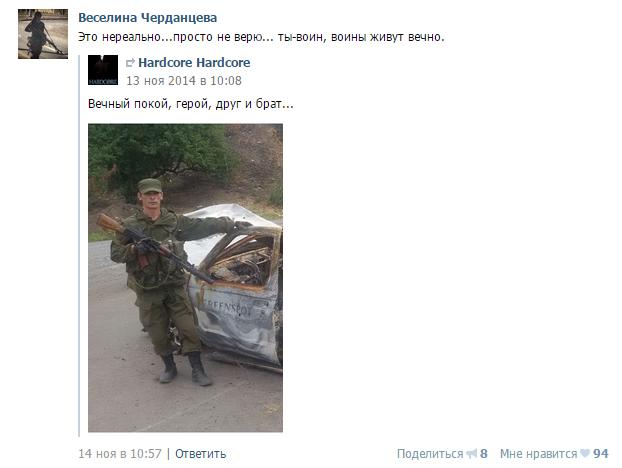
Task: Open the Hardcore Hardcore black avatar
Action: tap(103, 70)
